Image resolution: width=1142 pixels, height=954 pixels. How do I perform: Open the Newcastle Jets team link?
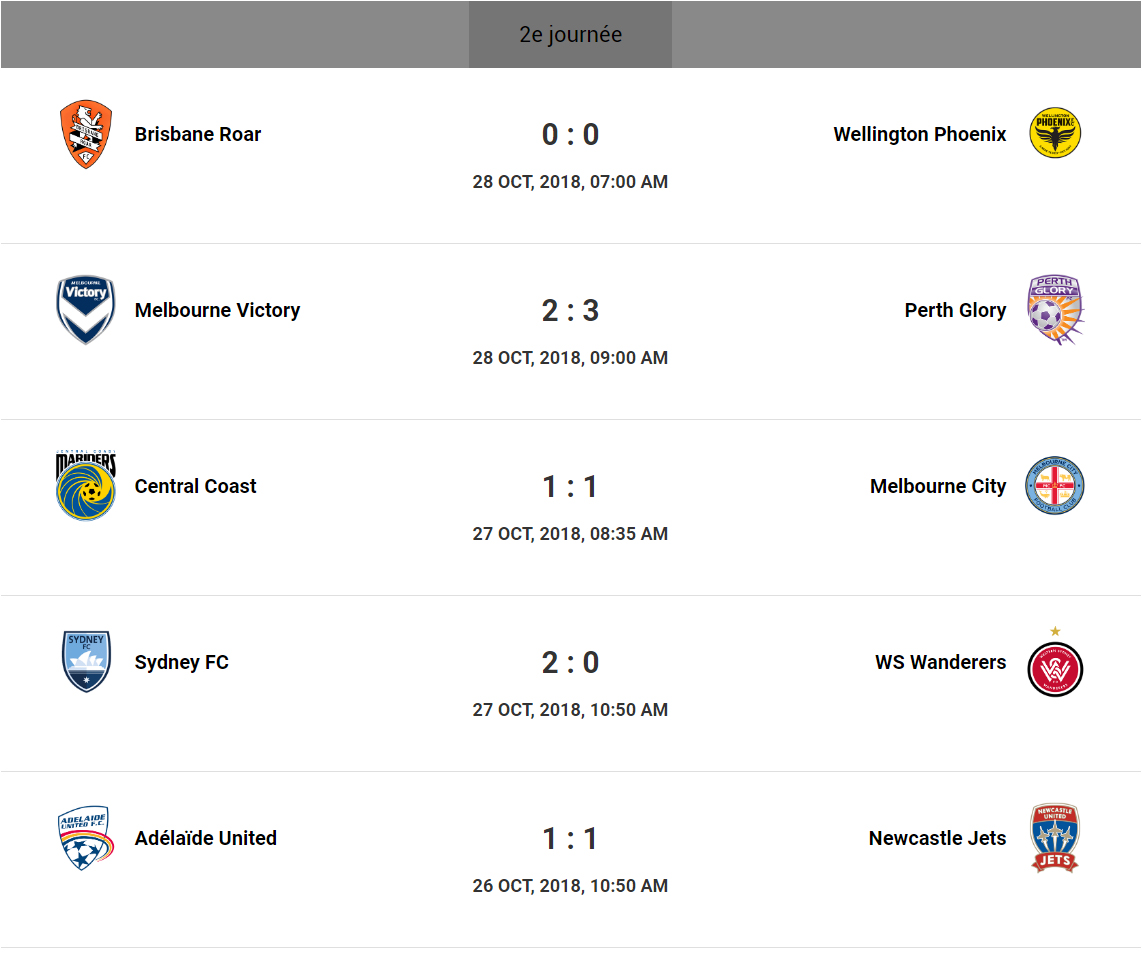pyautogui.click(x=937, y=838)
